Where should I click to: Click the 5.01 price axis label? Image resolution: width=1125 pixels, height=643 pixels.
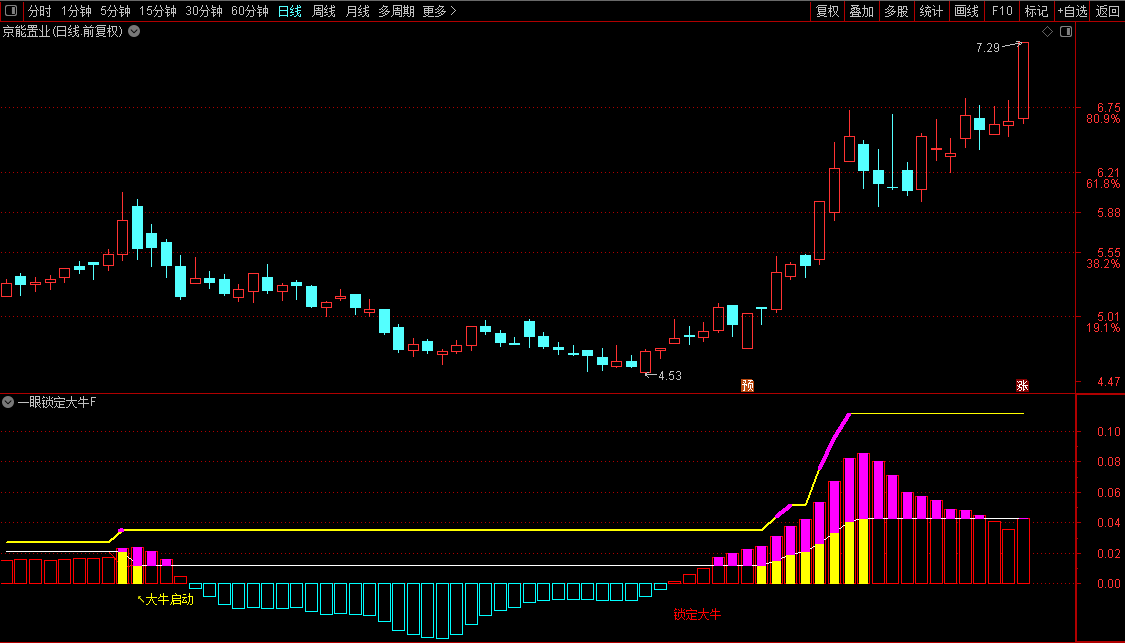pos(1108,316)
